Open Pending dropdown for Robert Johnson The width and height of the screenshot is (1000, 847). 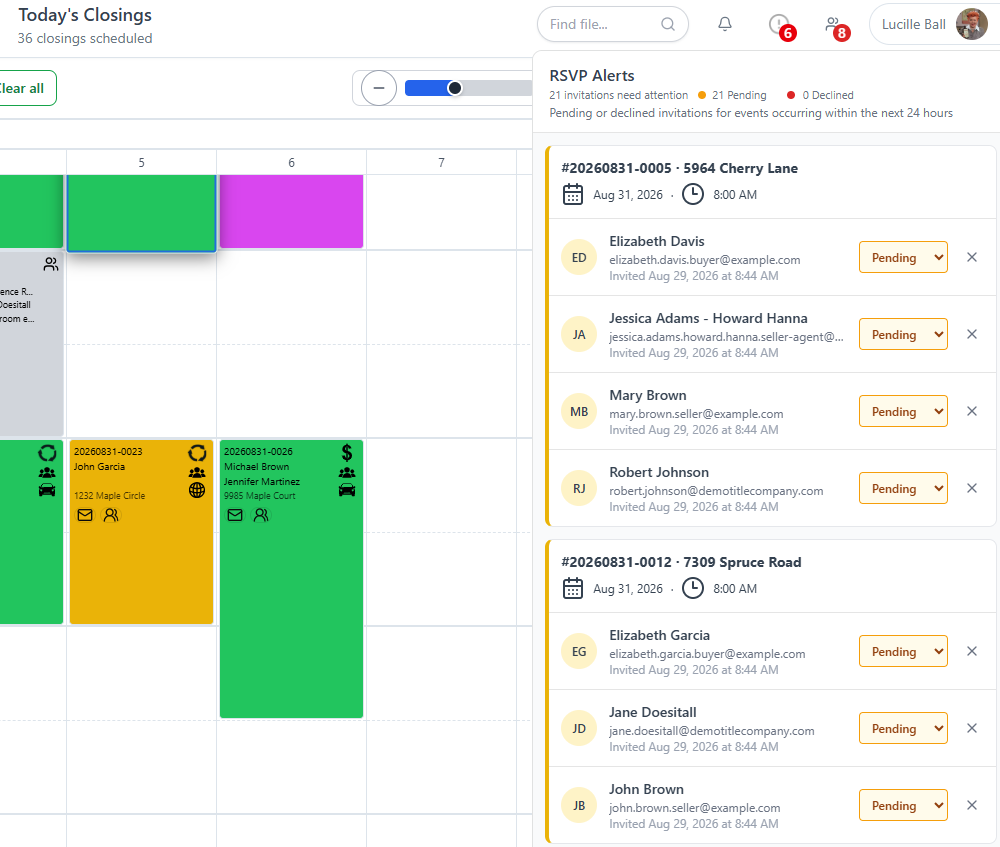coord(902,488)
